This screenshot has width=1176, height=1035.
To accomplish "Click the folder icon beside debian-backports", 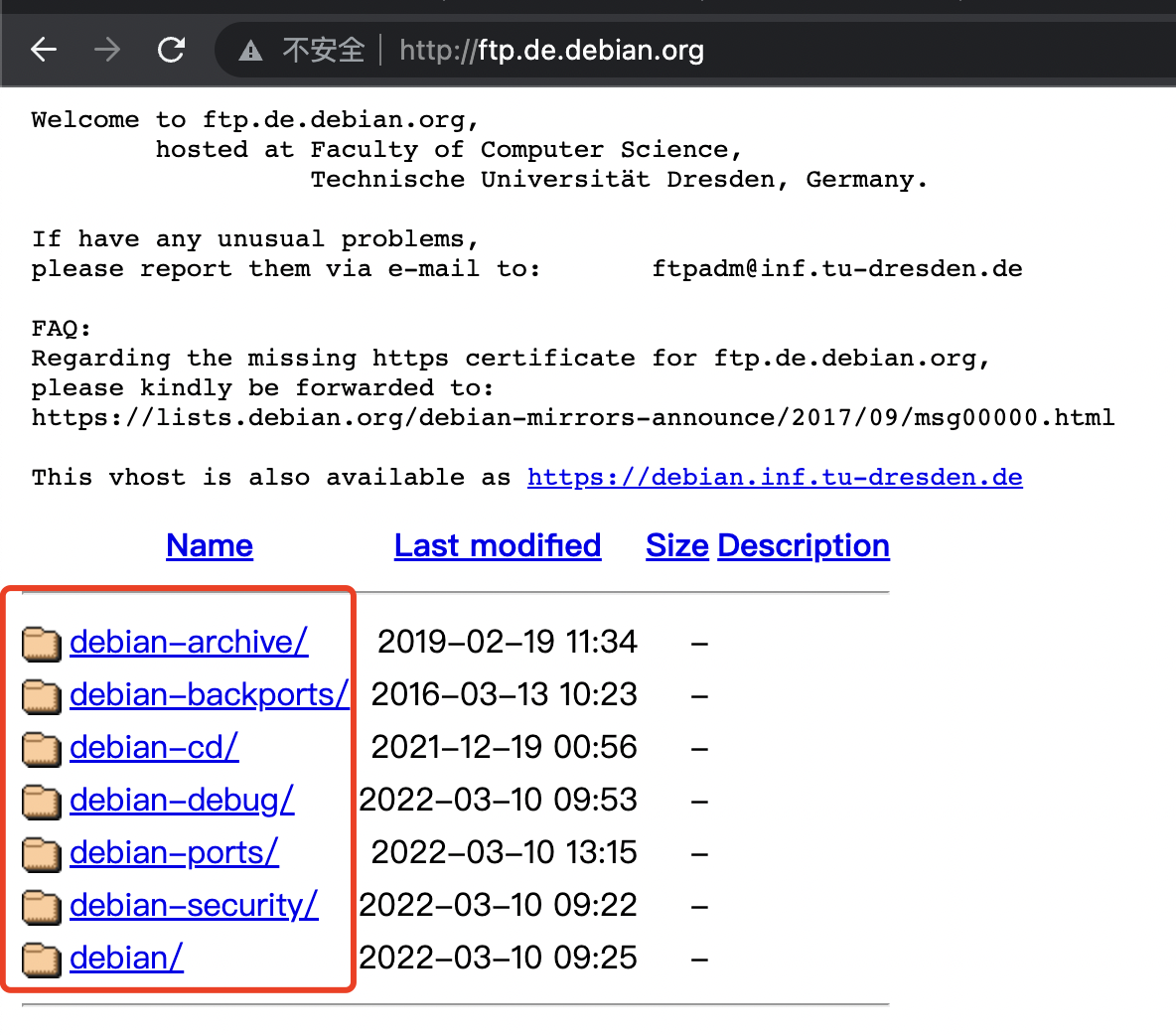I will pyautogui.click(x=41, y=696).
